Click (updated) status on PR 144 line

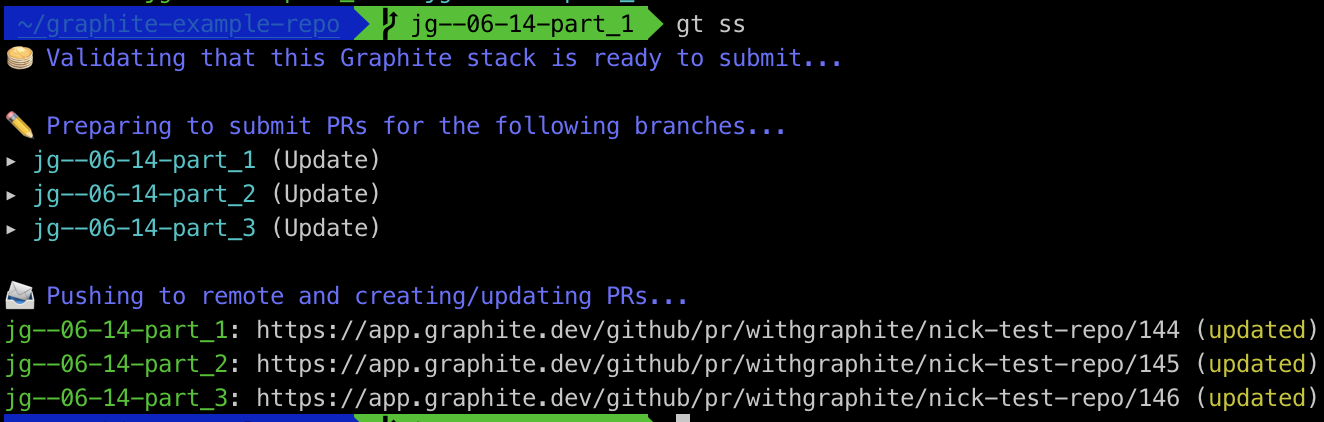click(1257, 330)
